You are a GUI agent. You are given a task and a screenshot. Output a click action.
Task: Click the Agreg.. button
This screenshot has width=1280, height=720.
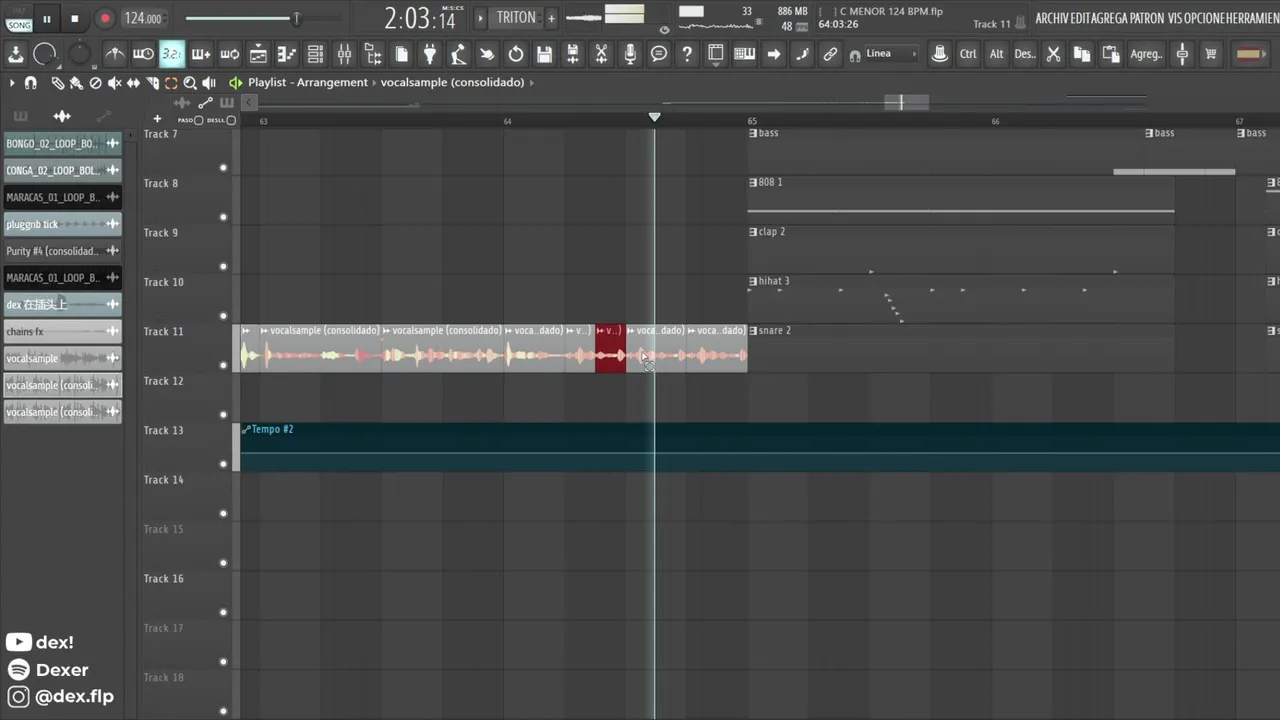pyautogui.click(x=1146, y=54)
